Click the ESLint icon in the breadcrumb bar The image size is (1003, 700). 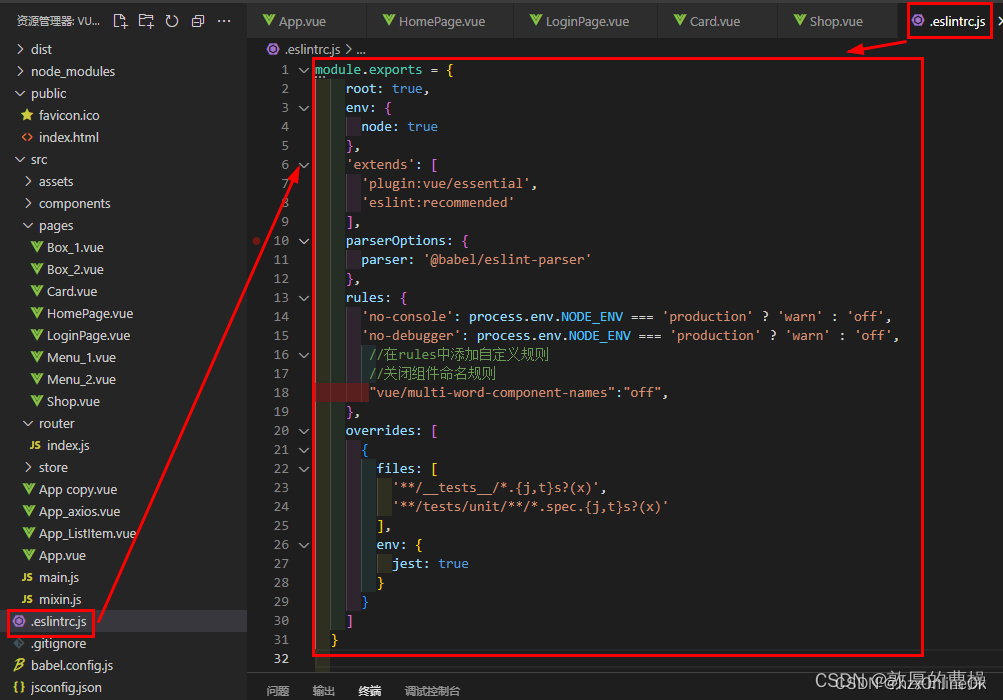(x=273, y=48)
